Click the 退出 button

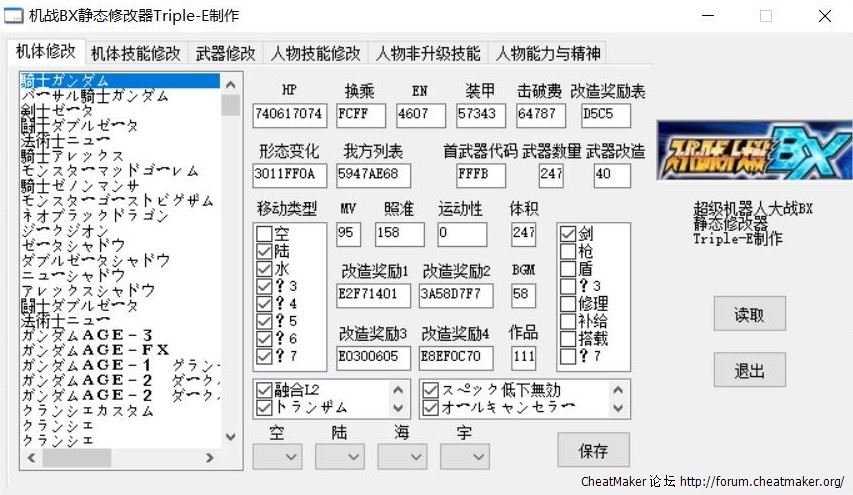(749, 371)
